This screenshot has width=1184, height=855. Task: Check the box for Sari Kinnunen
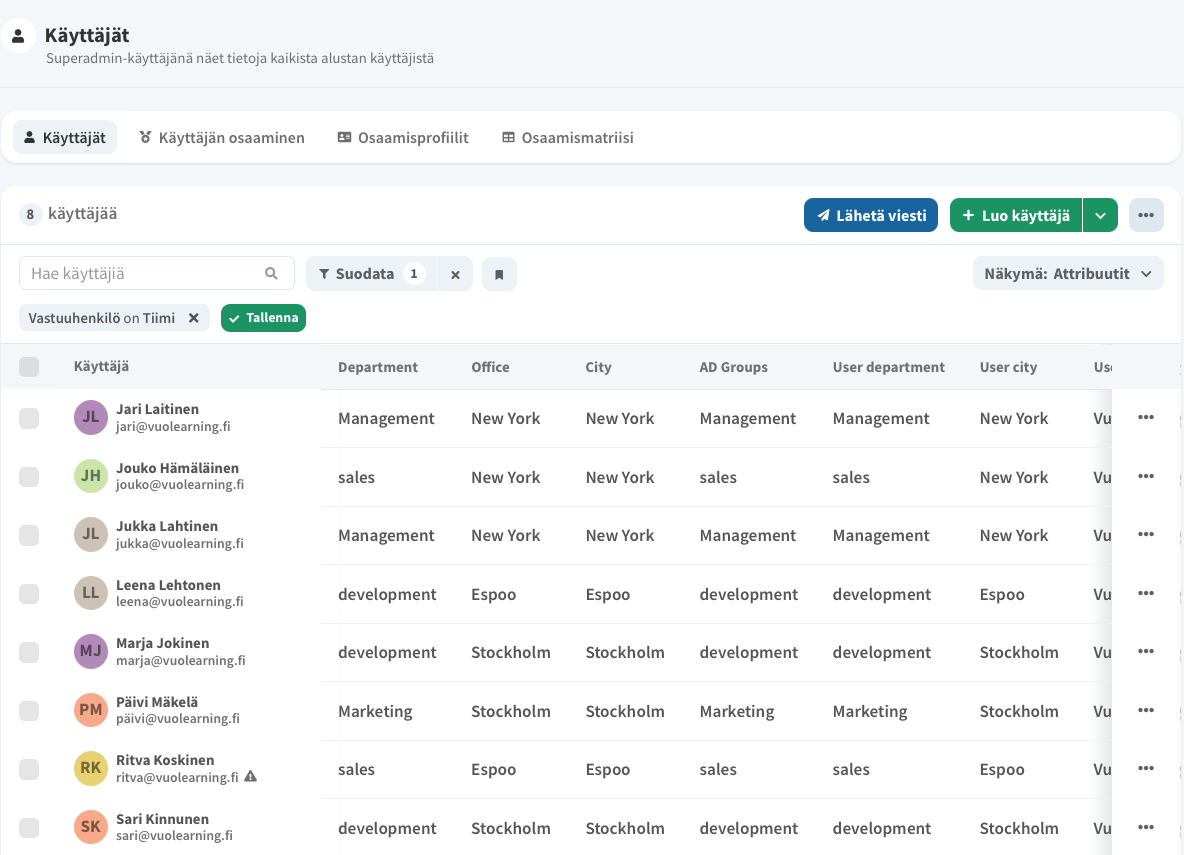[29, 828]
